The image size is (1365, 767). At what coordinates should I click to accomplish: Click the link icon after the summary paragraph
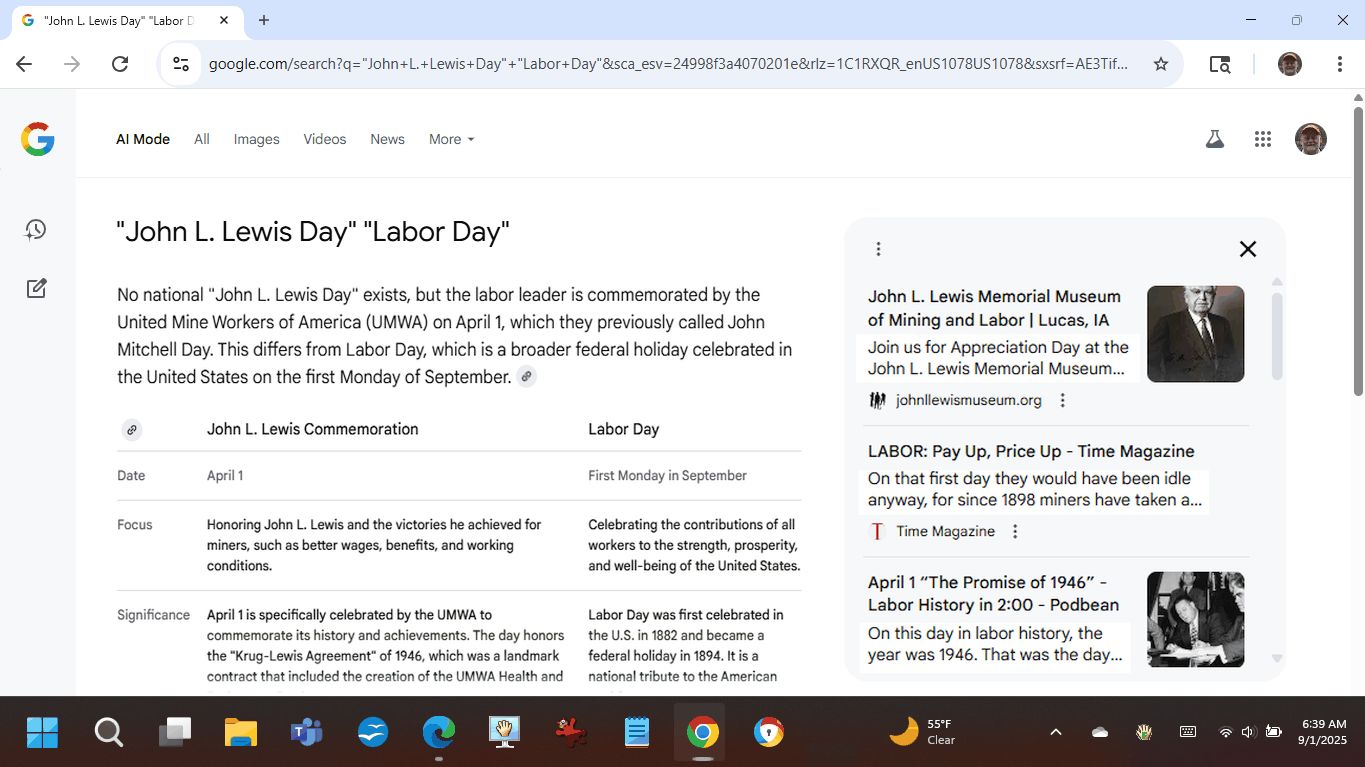[x=526, y=377]
